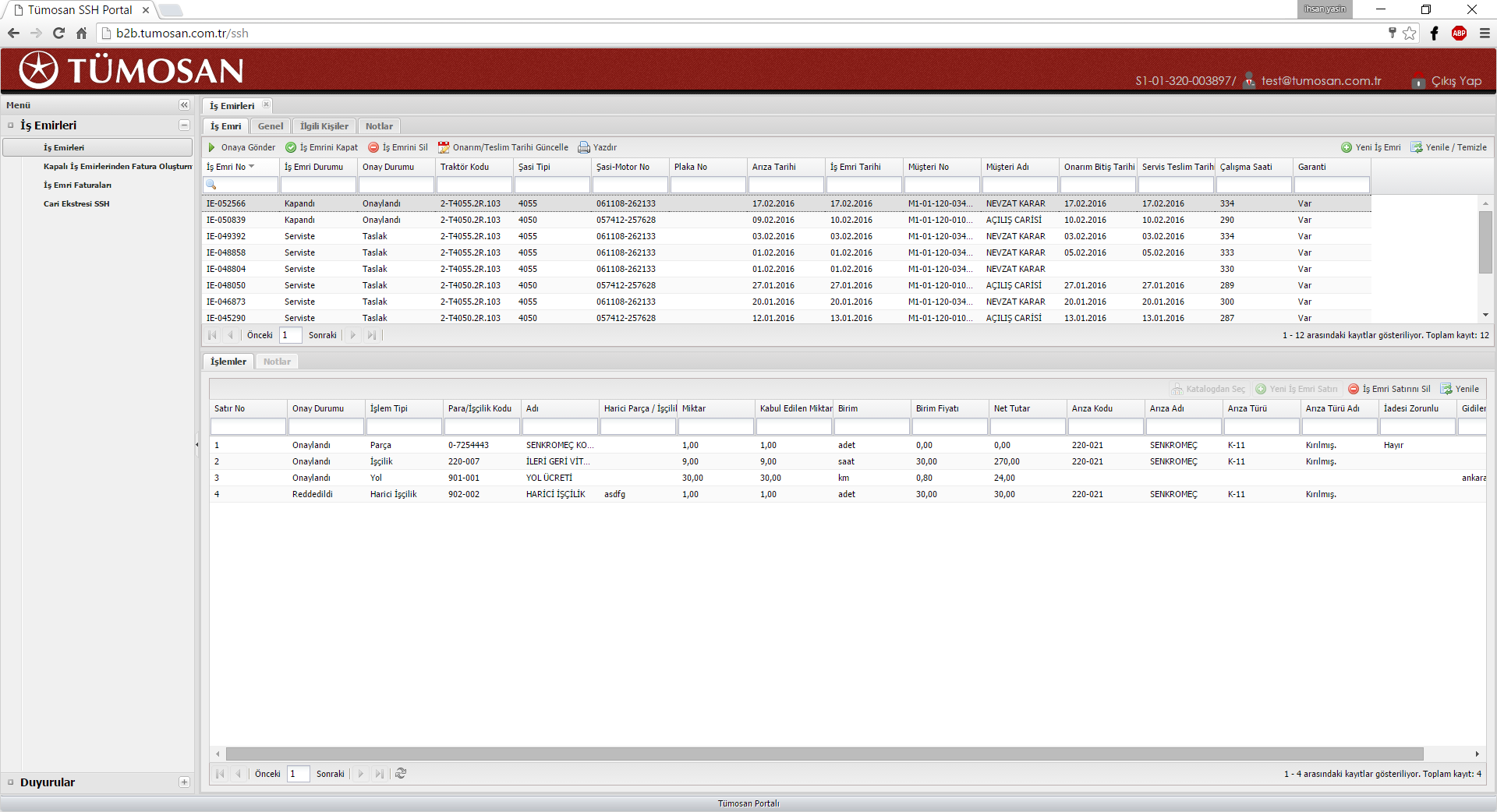Go to last page in top grid pager
Viewport: 1497px width, 812px height.
pyautogui.click(x=372, y=335)
